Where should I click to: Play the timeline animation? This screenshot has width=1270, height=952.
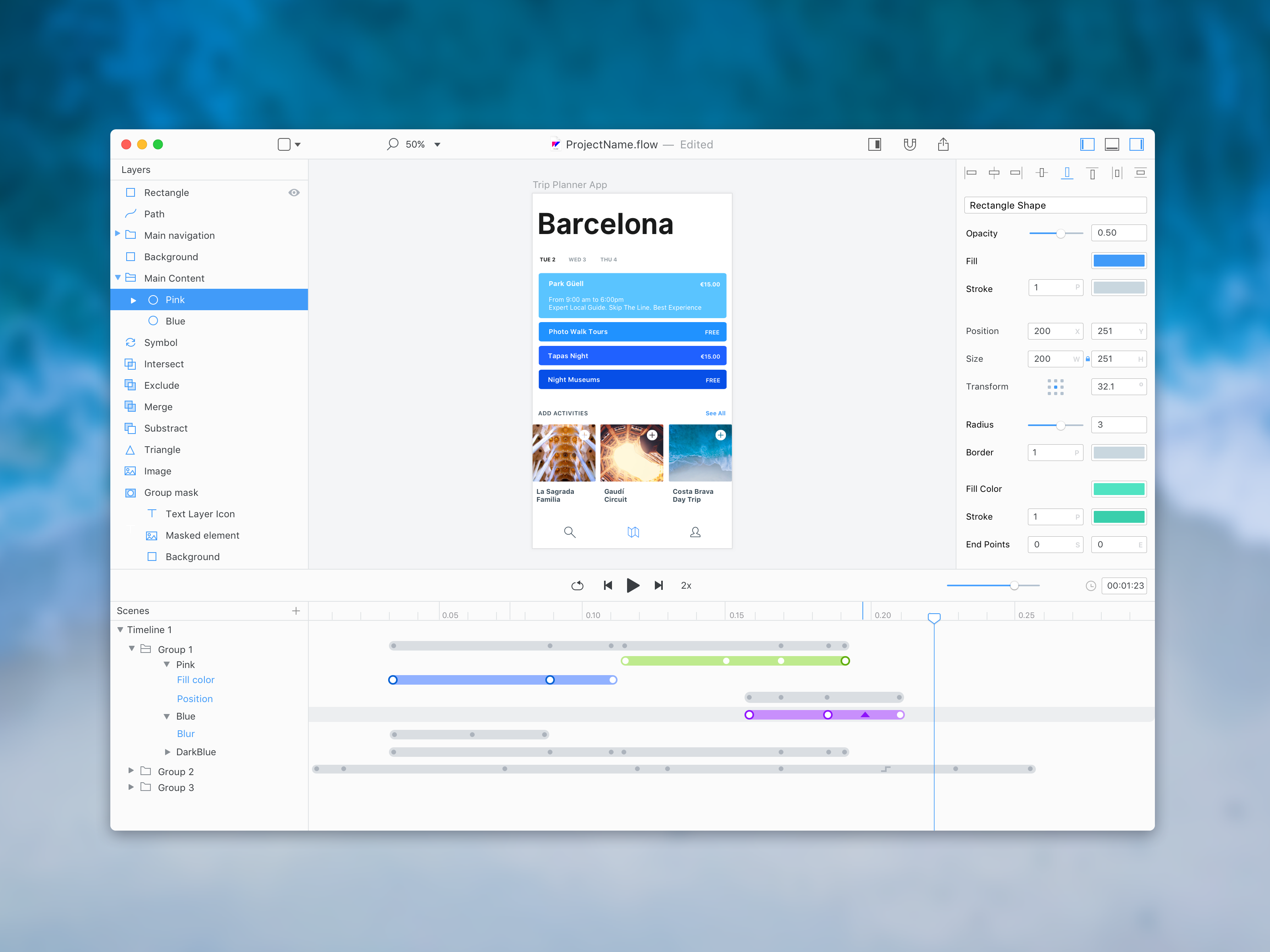coord(633,585)
